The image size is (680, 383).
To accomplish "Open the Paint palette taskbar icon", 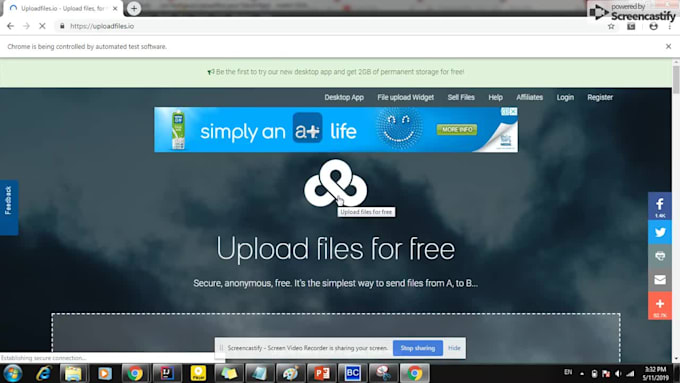I will [290, 373].
